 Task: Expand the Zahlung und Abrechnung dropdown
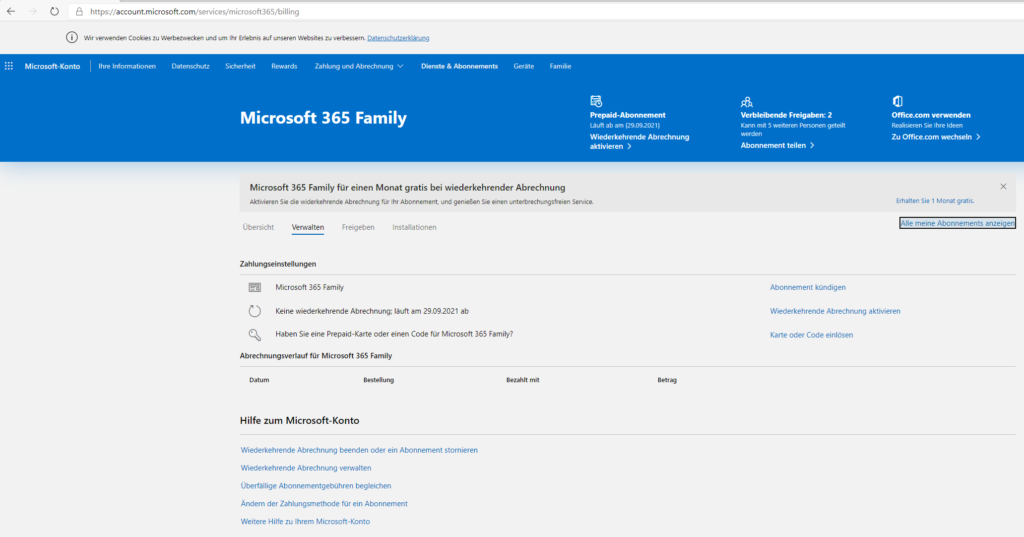(359, 66)
